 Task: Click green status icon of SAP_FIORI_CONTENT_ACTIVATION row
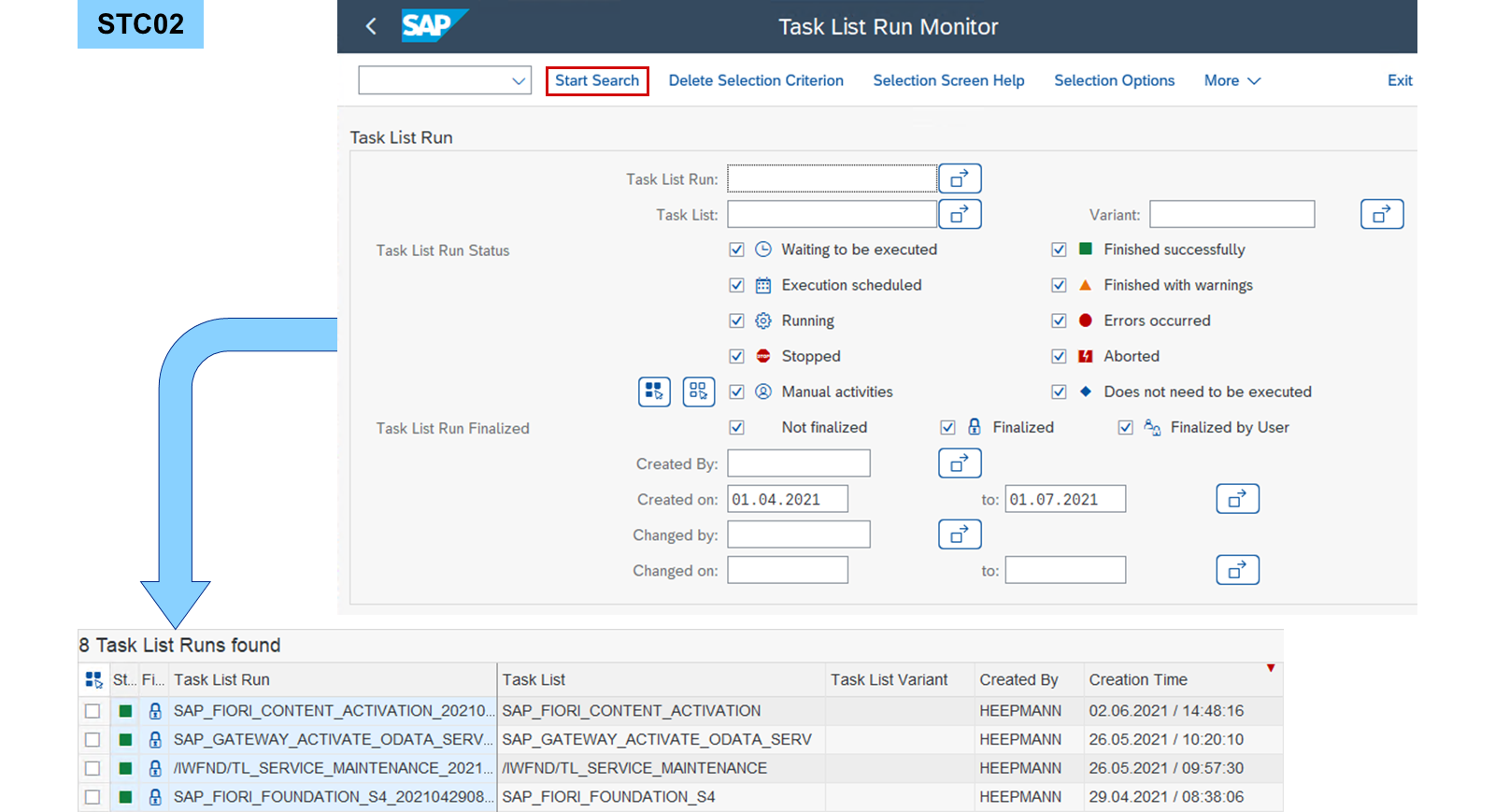[x=125, y=711]
